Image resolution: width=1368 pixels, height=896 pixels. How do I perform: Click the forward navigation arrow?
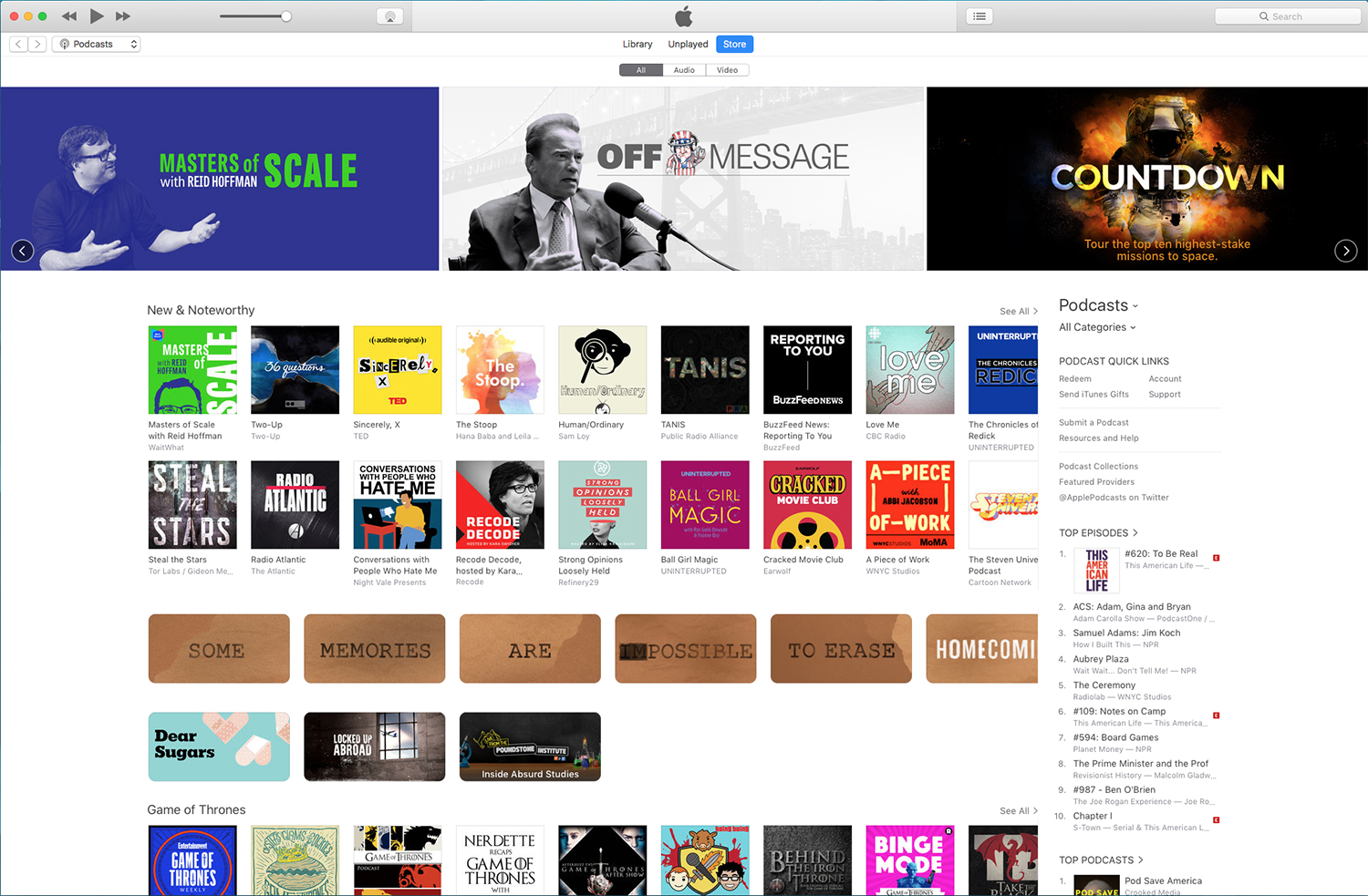click(x=36, y=44)
